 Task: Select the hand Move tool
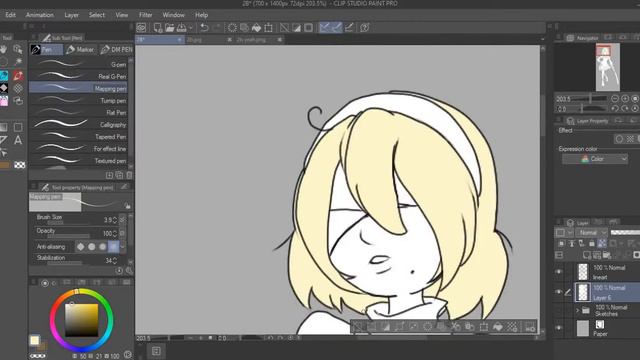point(4,49)
